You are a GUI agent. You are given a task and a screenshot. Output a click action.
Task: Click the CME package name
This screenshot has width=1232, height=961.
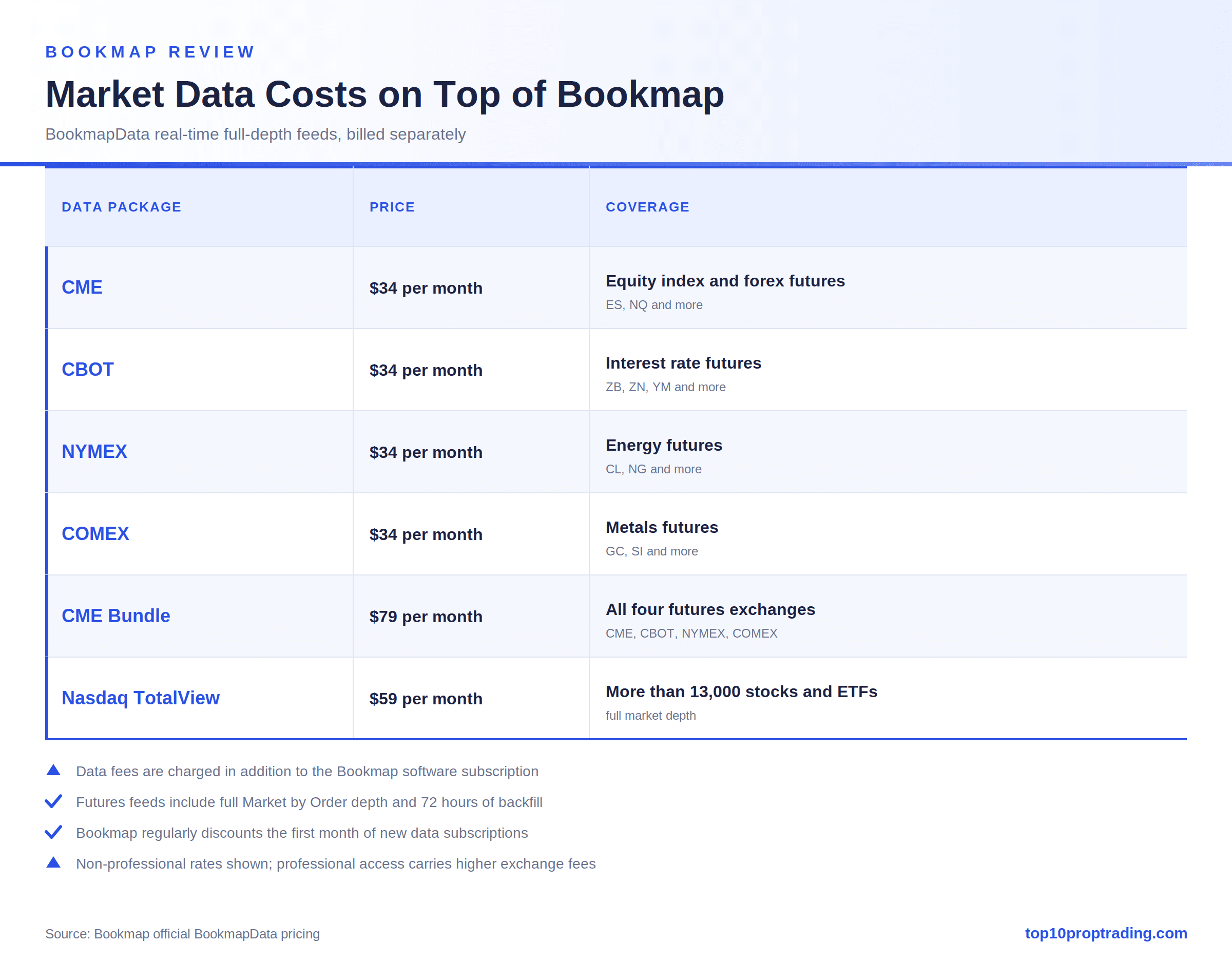(82, 287)
